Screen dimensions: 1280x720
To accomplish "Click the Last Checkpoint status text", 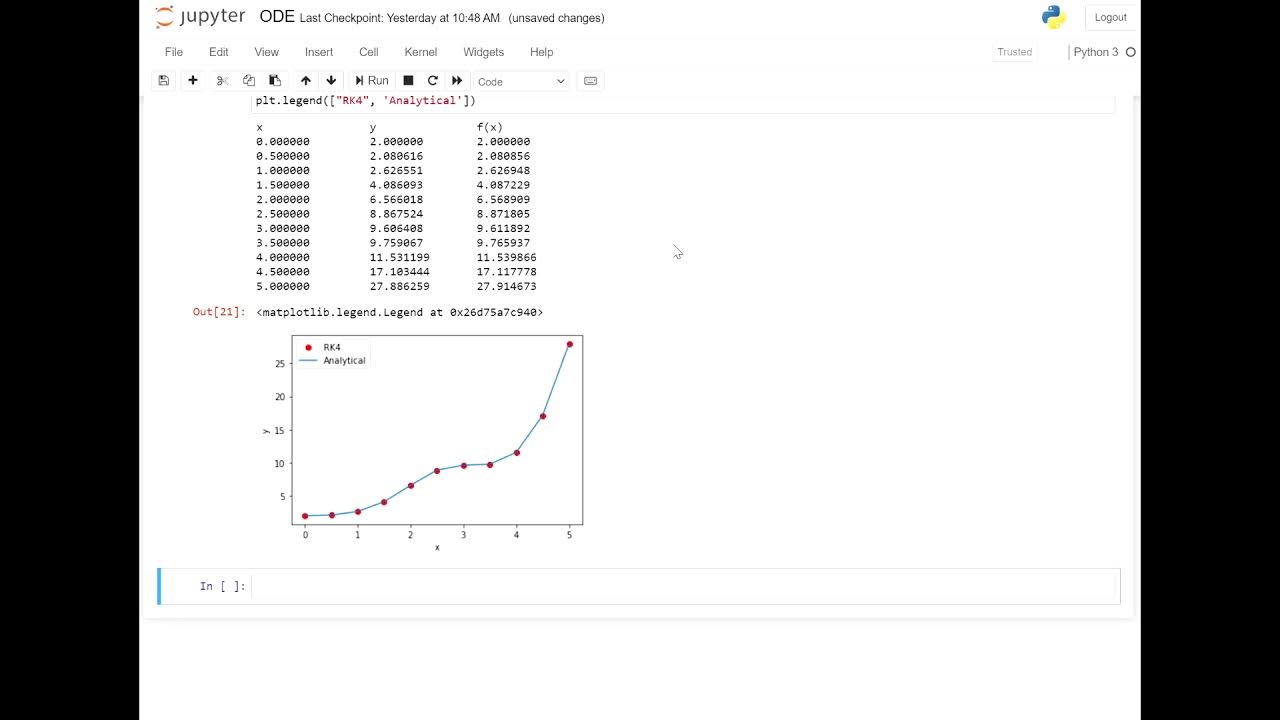I will click(x=400, y=18).
